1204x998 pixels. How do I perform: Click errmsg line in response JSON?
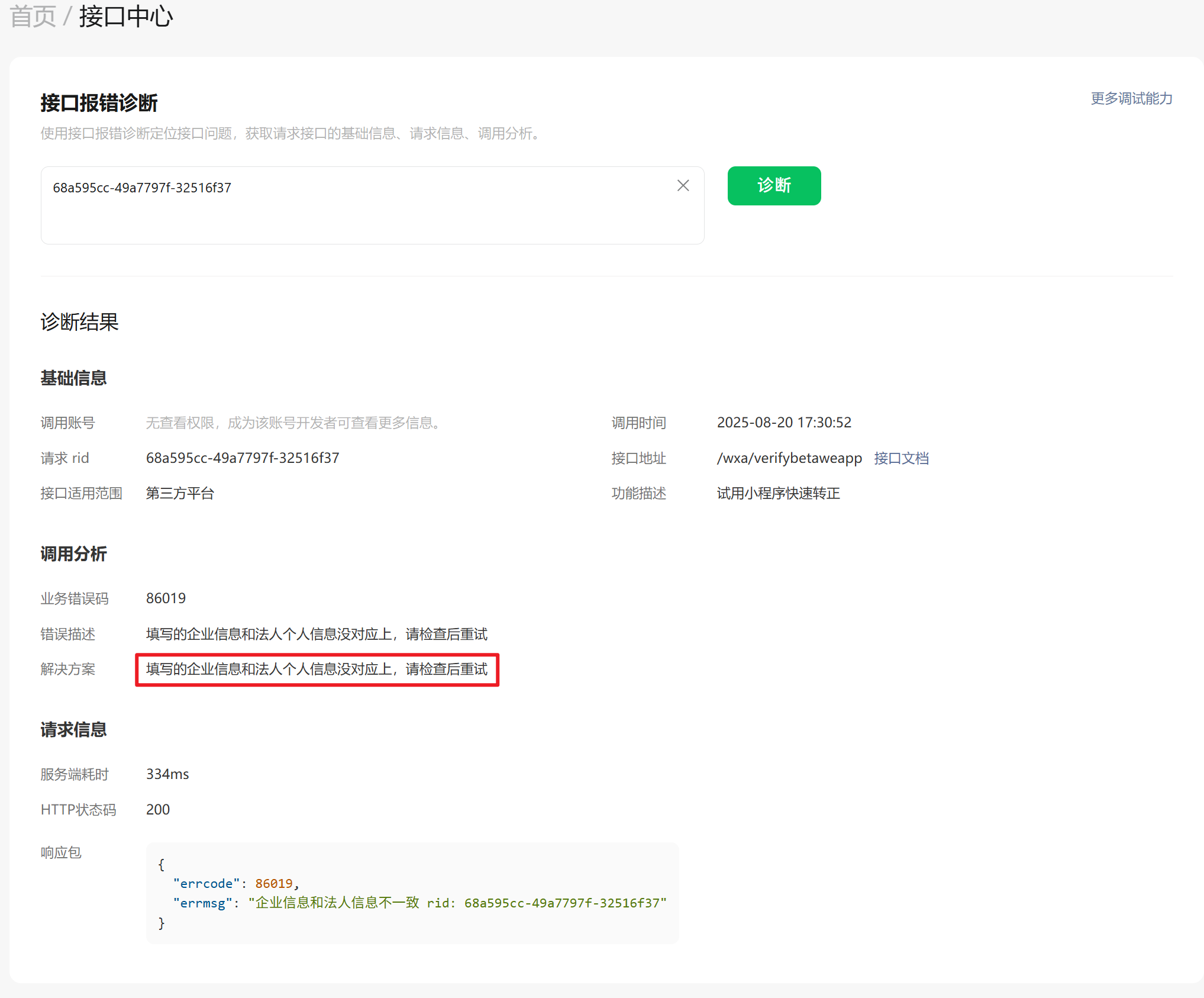coord(419,903)
